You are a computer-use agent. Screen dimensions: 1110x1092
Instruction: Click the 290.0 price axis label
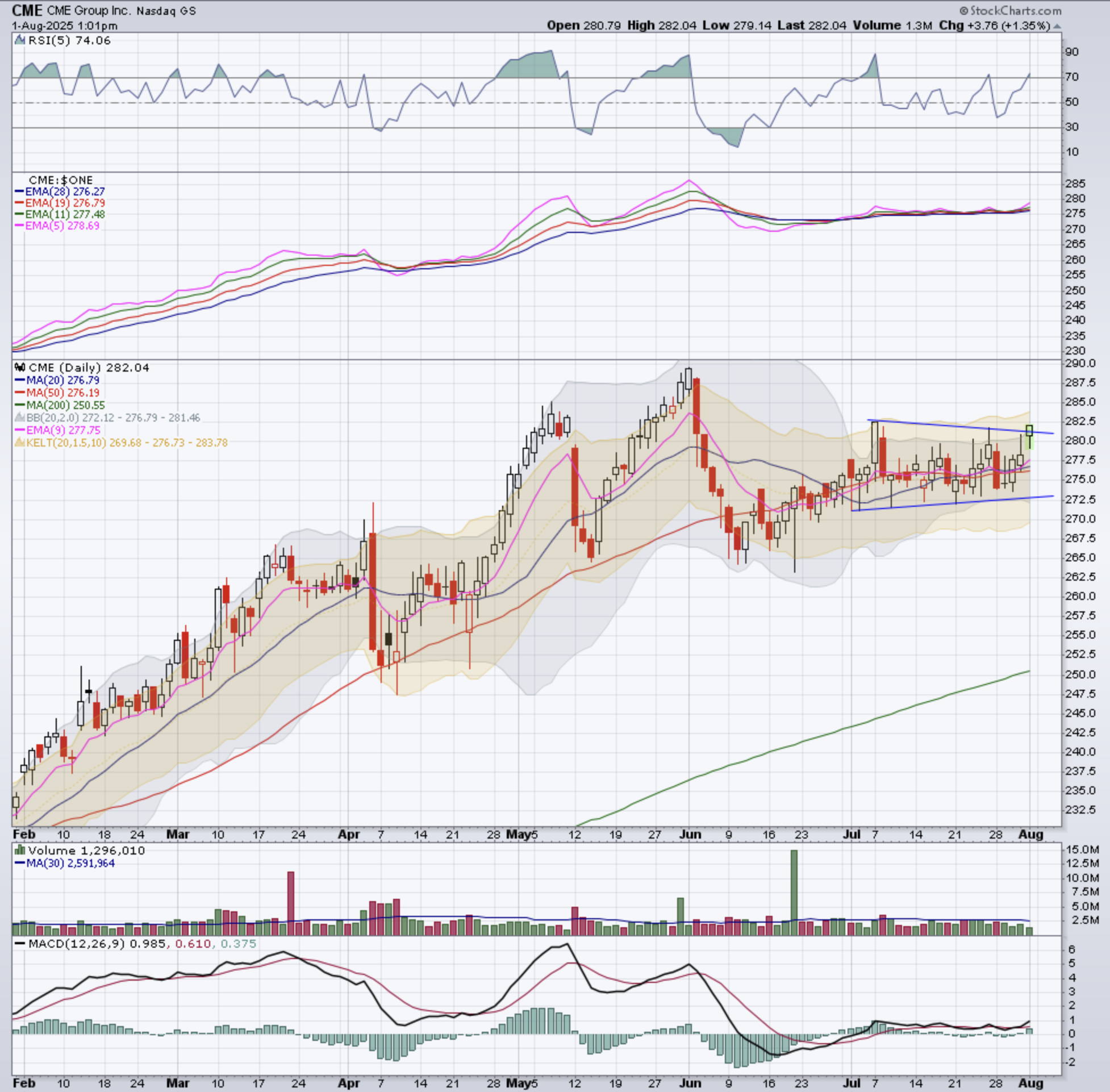[x=1081, y=364]
